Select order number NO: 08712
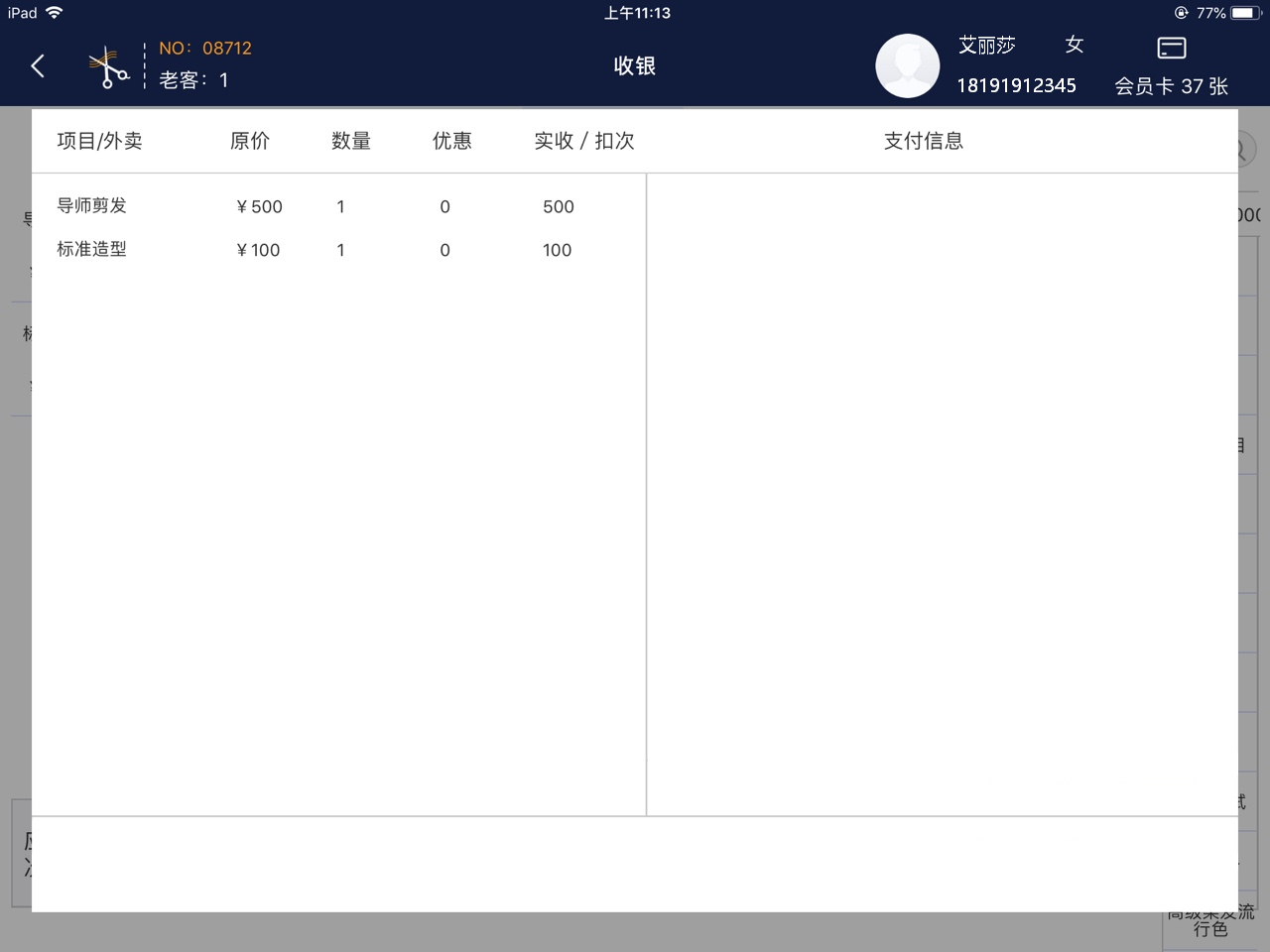Viewport: 1270px width, 952px height. [x=205, y=48]
